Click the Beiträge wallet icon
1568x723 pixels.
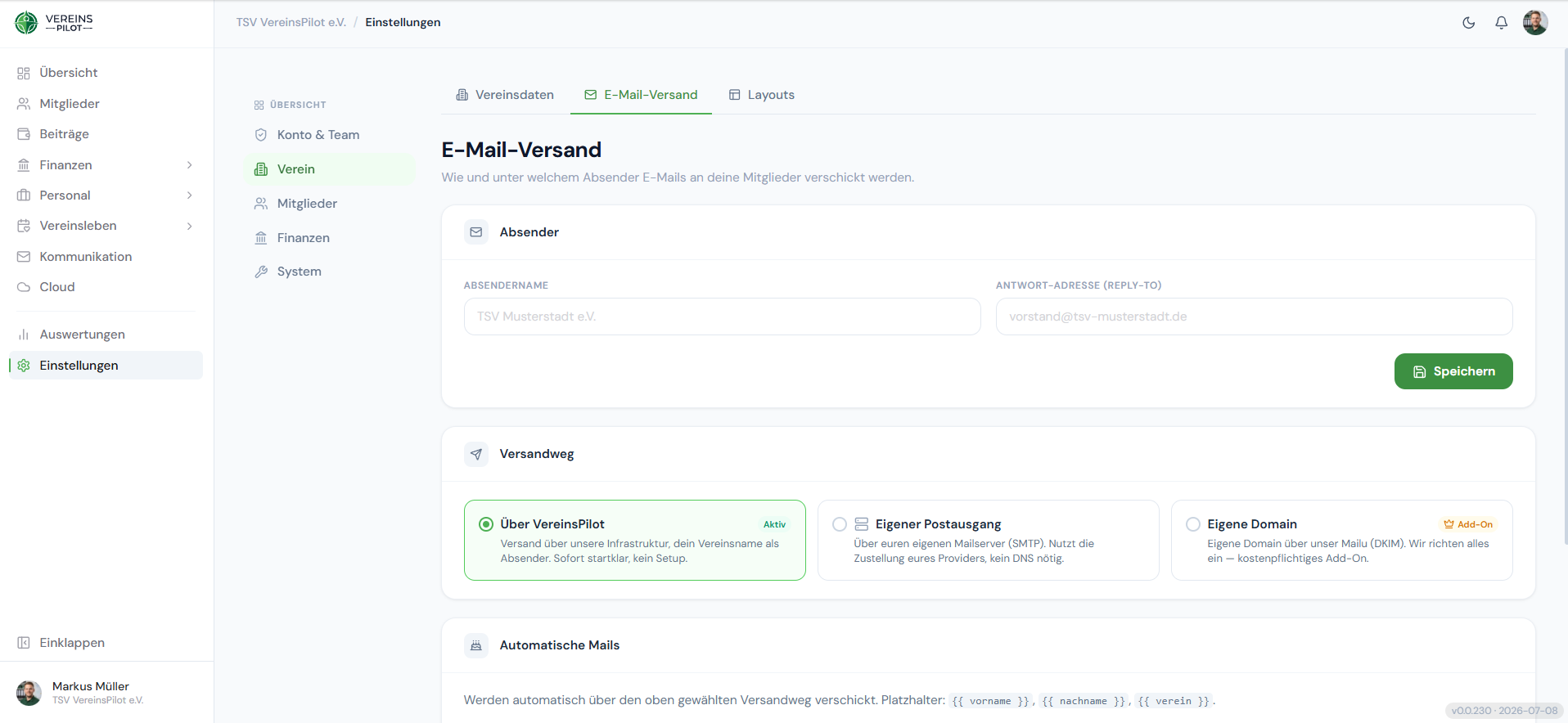coord(24,134)
